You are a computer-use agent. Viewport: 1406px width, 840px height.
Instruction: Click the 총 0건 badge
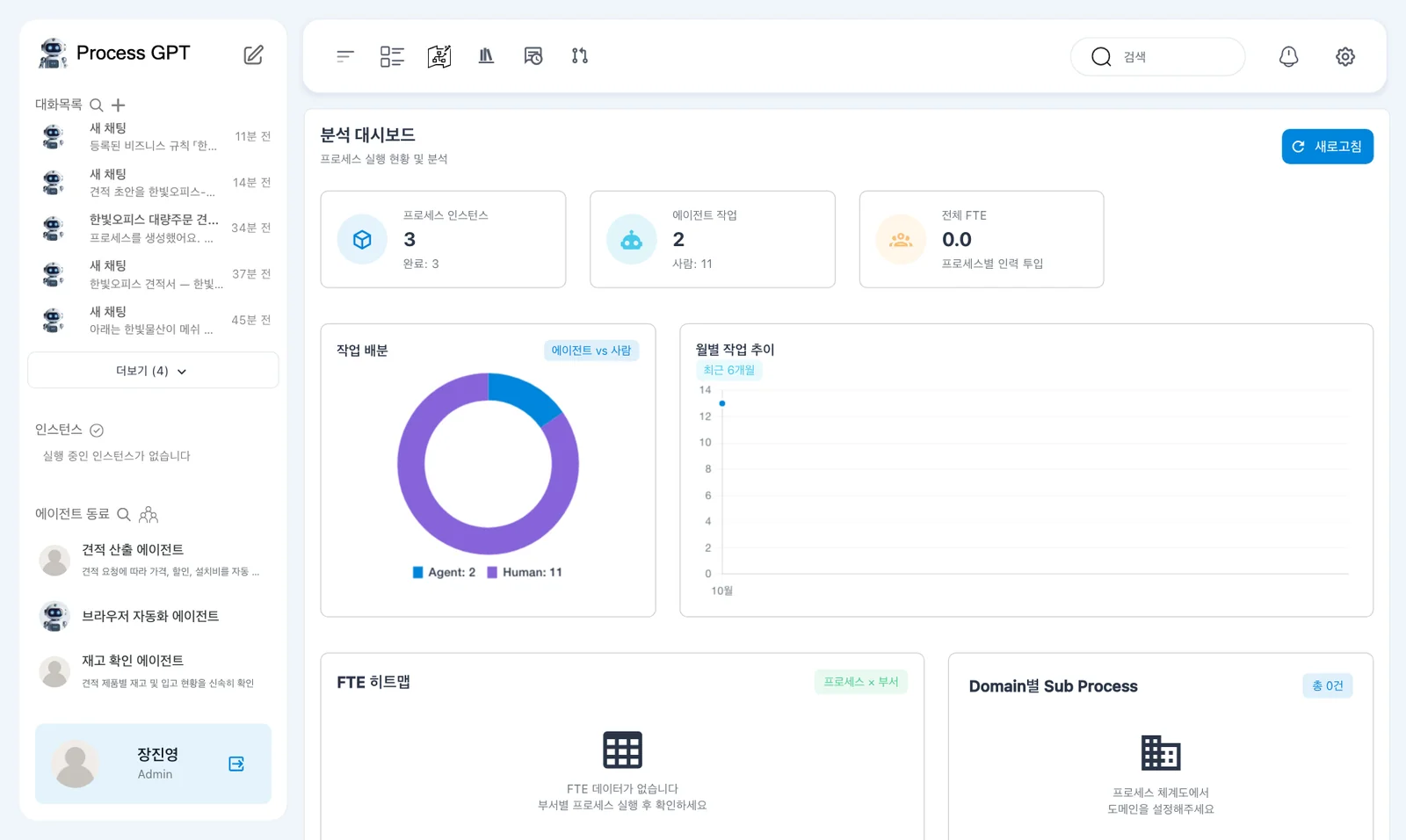click(1327, 685)
